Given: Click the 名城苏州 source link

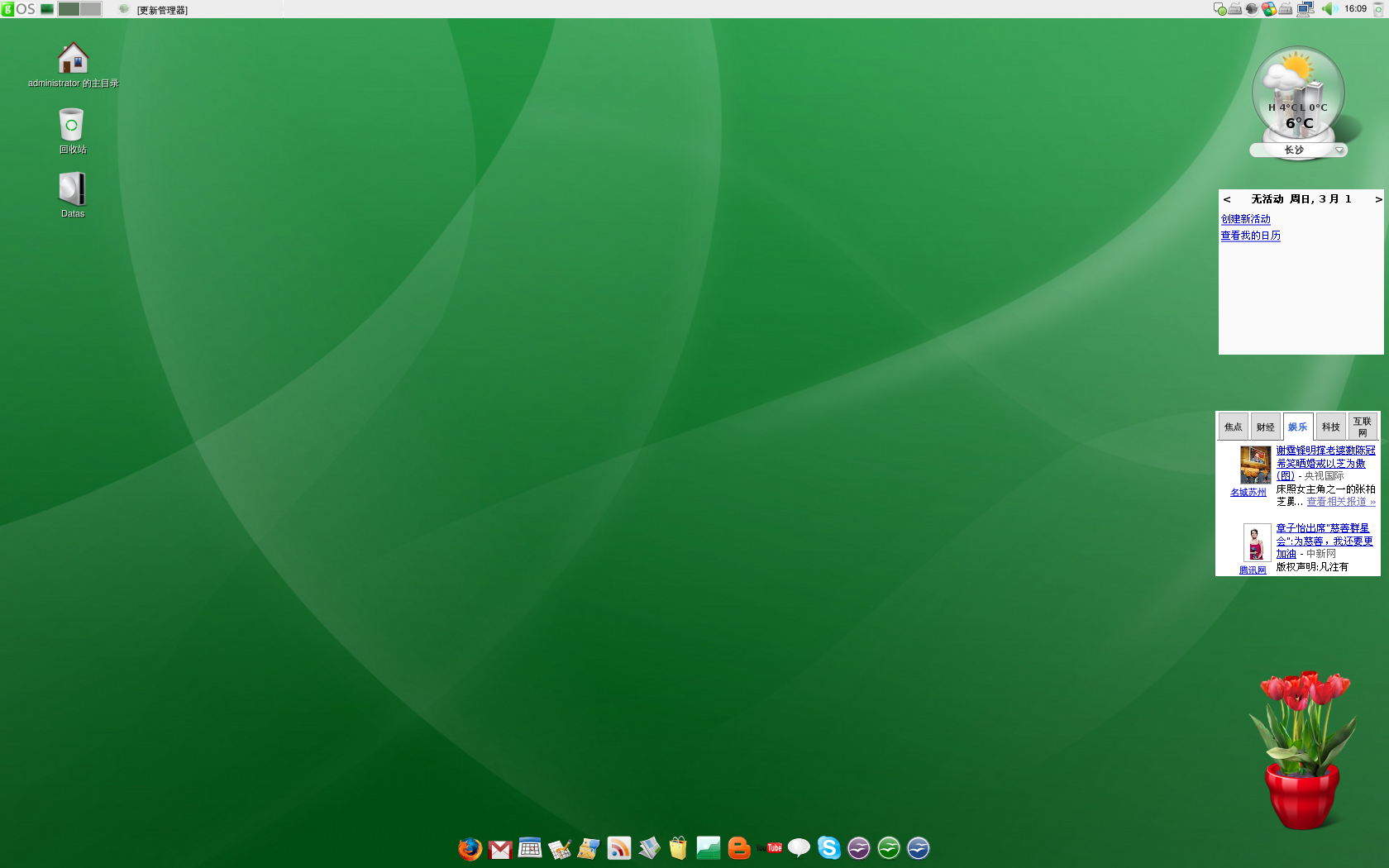Looking at the screenshot, I should (x=1248, y=492).
